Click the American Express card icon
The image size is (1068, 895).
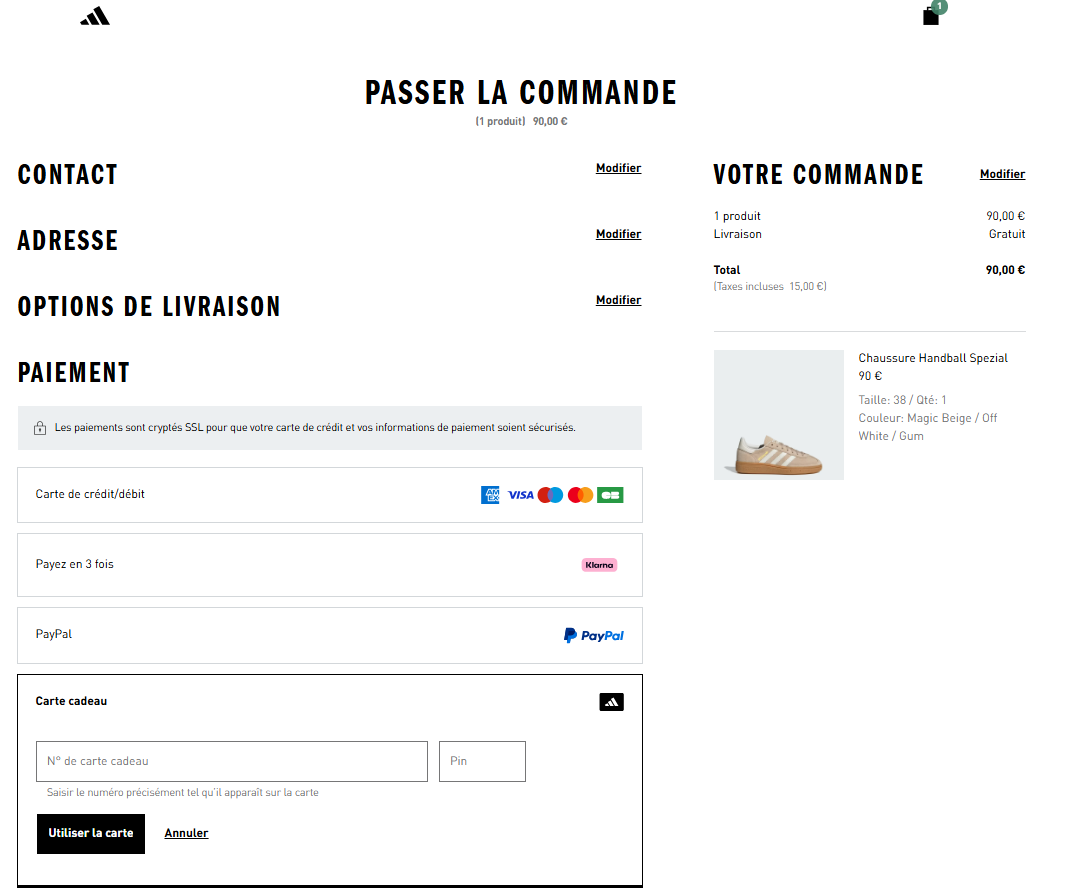click(x=490, y=495)
